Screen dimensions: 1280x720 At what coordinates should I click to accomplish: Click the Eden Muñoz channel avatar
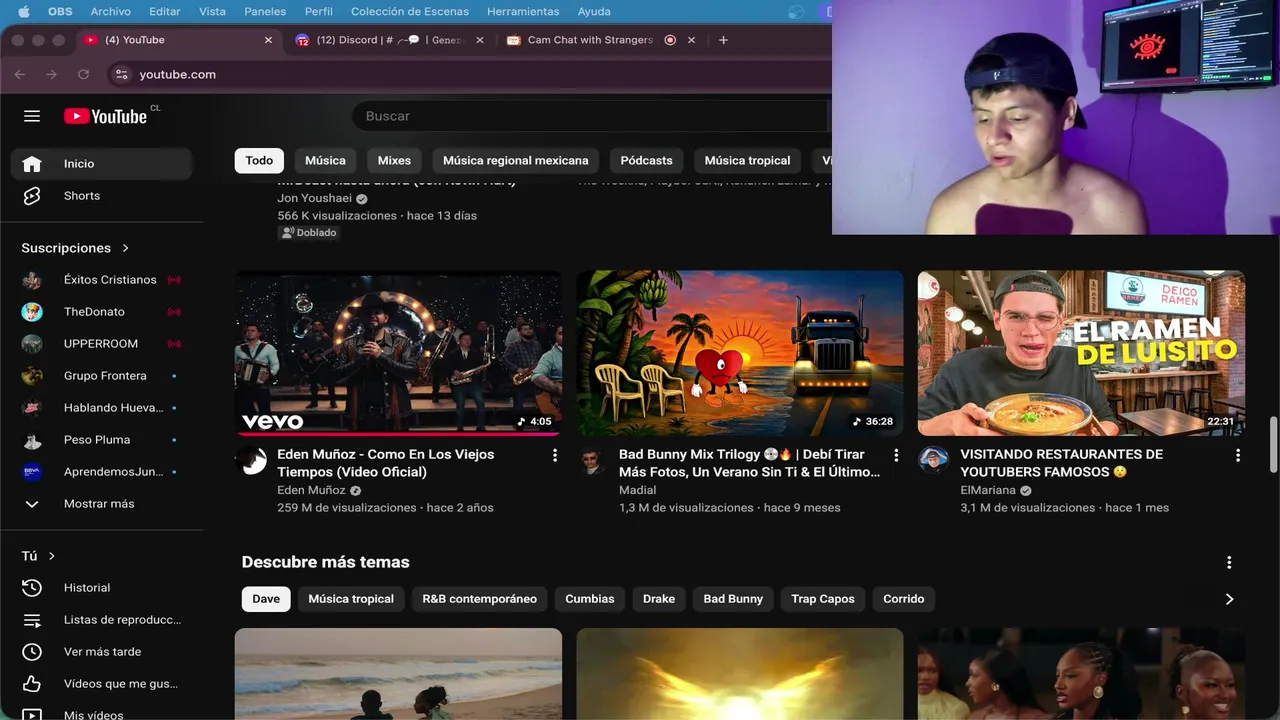coord(252,461)
